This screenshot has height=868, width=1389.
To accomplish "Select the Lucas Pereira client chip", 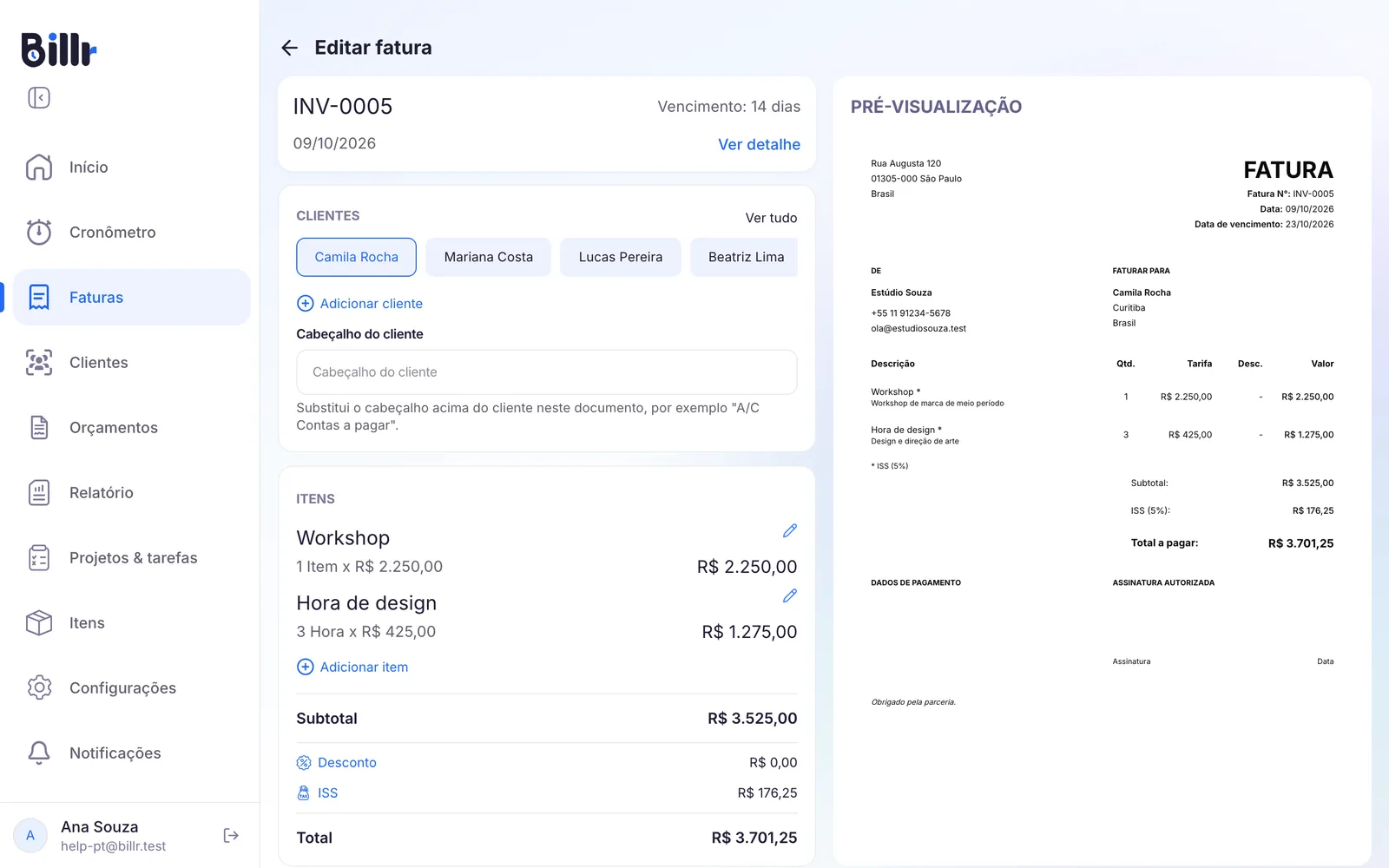I will click(x=621, y=257).
